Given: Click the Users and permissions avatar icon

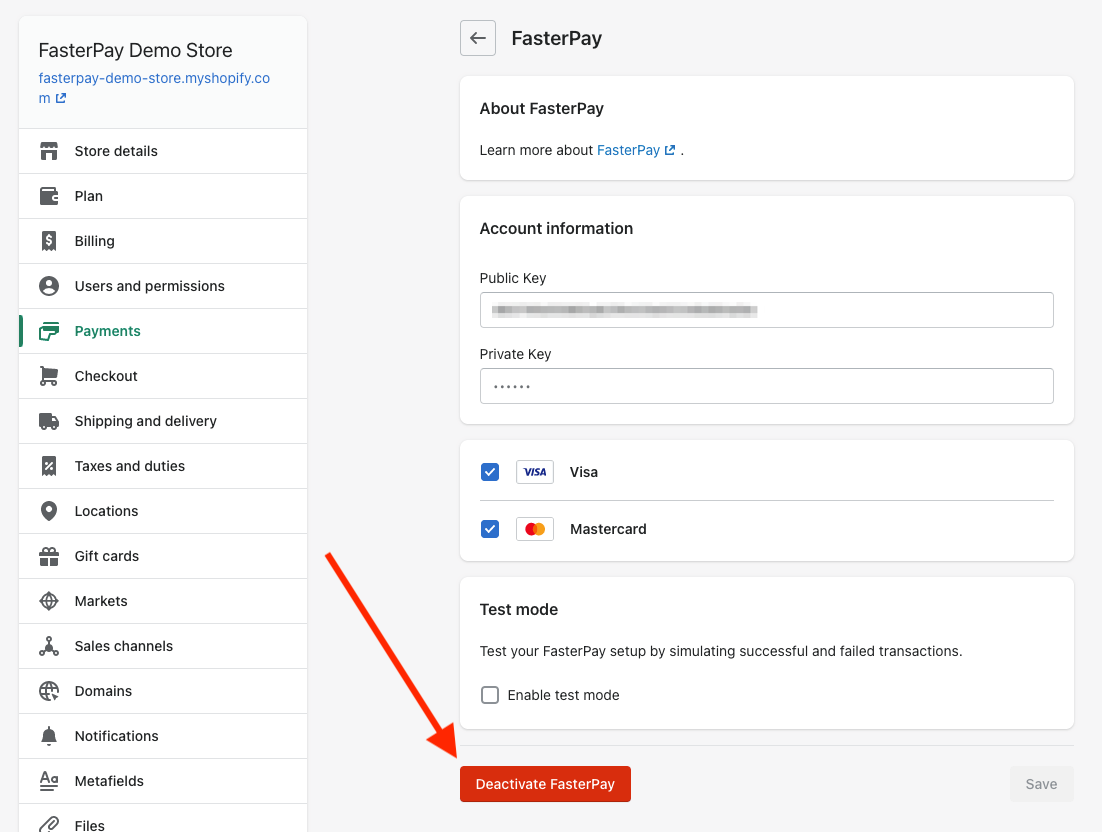Looking at the screenshot, I should click(48, 286).
